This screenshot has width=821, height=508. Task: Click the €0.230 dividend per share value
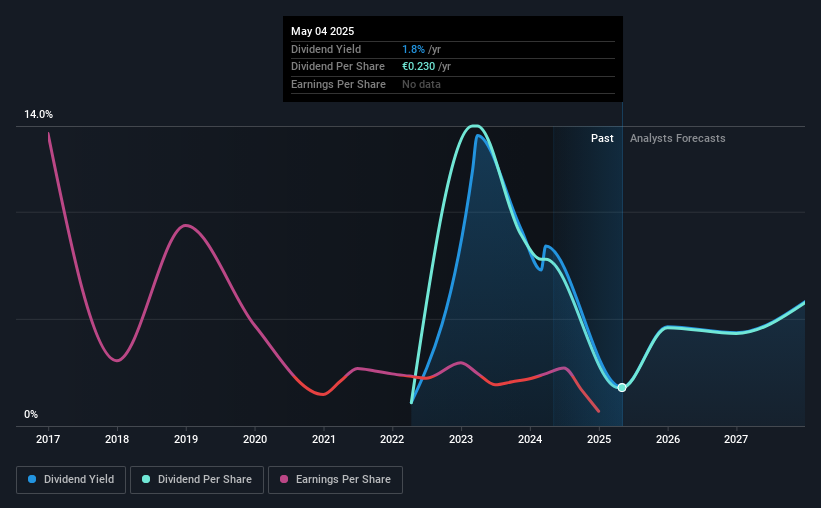(418, 67)
